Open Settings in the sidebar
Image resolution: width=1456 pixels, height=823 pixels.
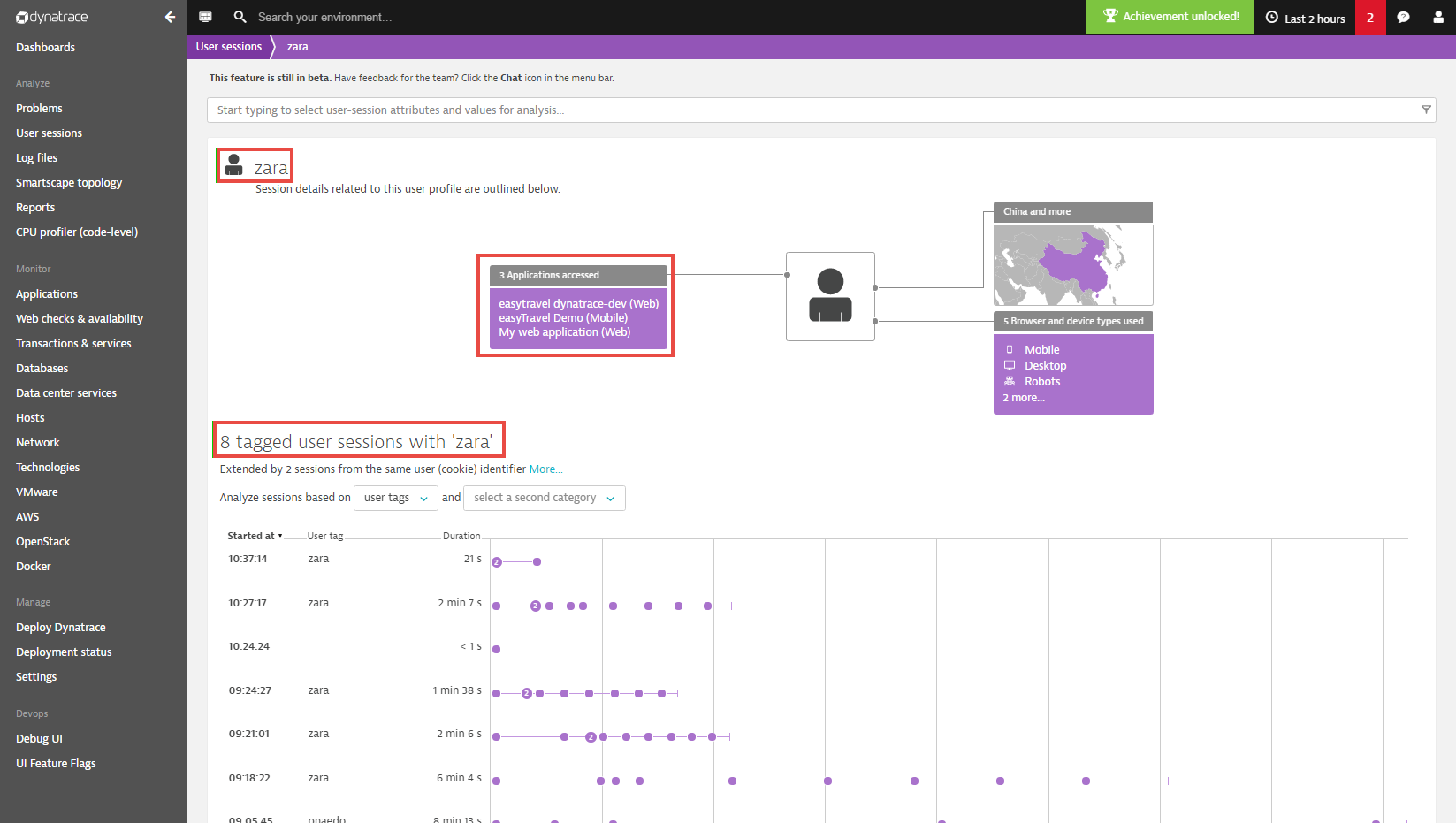pyautogui.click(x=36, y=676)
